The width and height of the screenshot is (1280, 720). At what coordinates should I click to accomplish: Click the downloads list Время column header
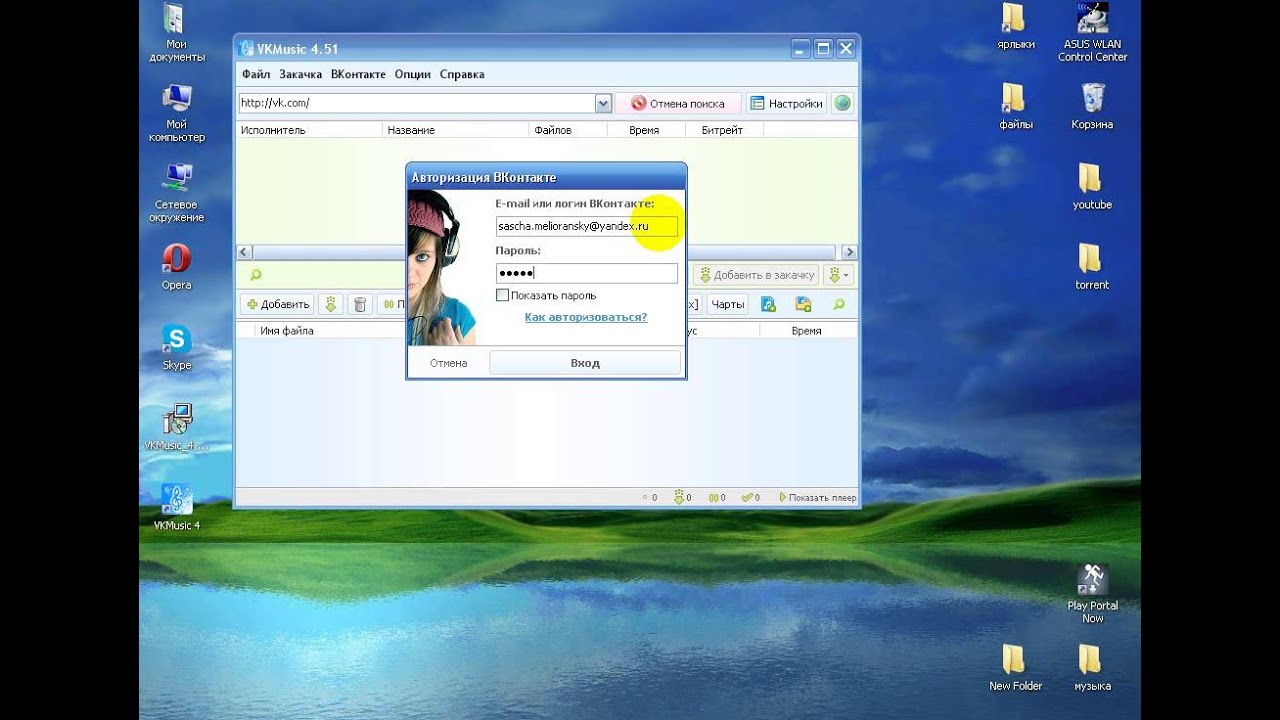(806, 331)
